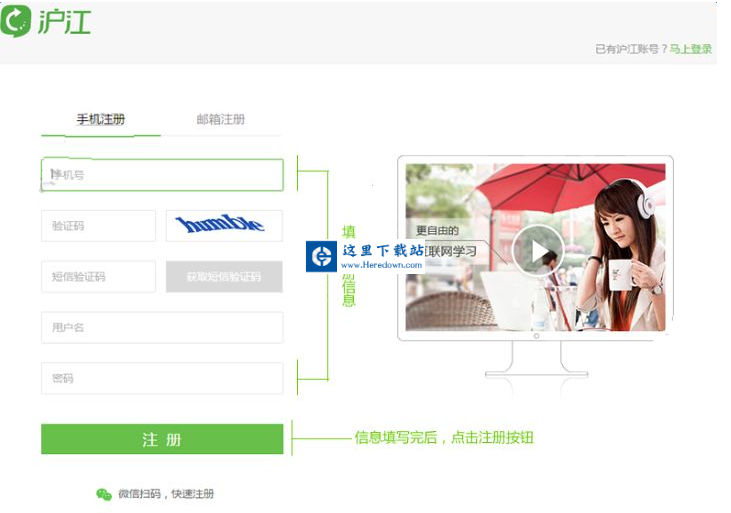Click the monitor video thumbnail image
731x513 pixels.
(x=536, y=247)
